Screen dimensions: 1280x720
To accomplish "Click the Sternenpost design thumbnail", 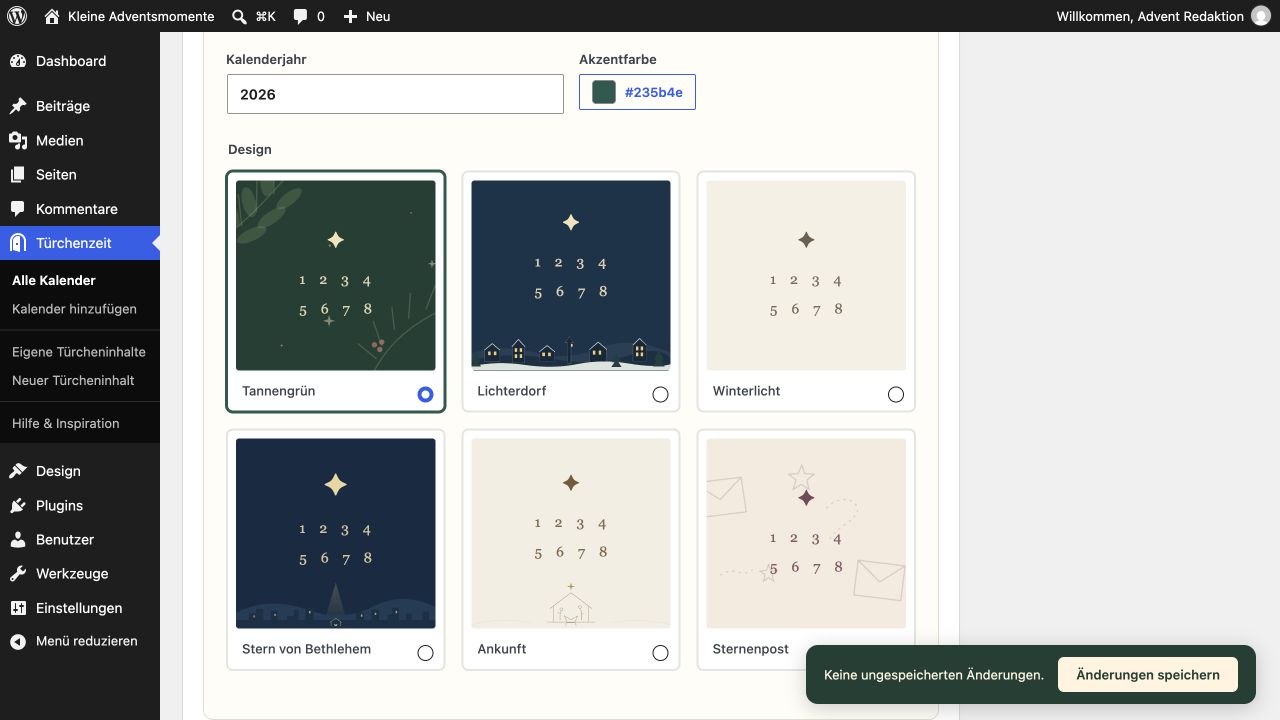I will (x=806, y=534).
